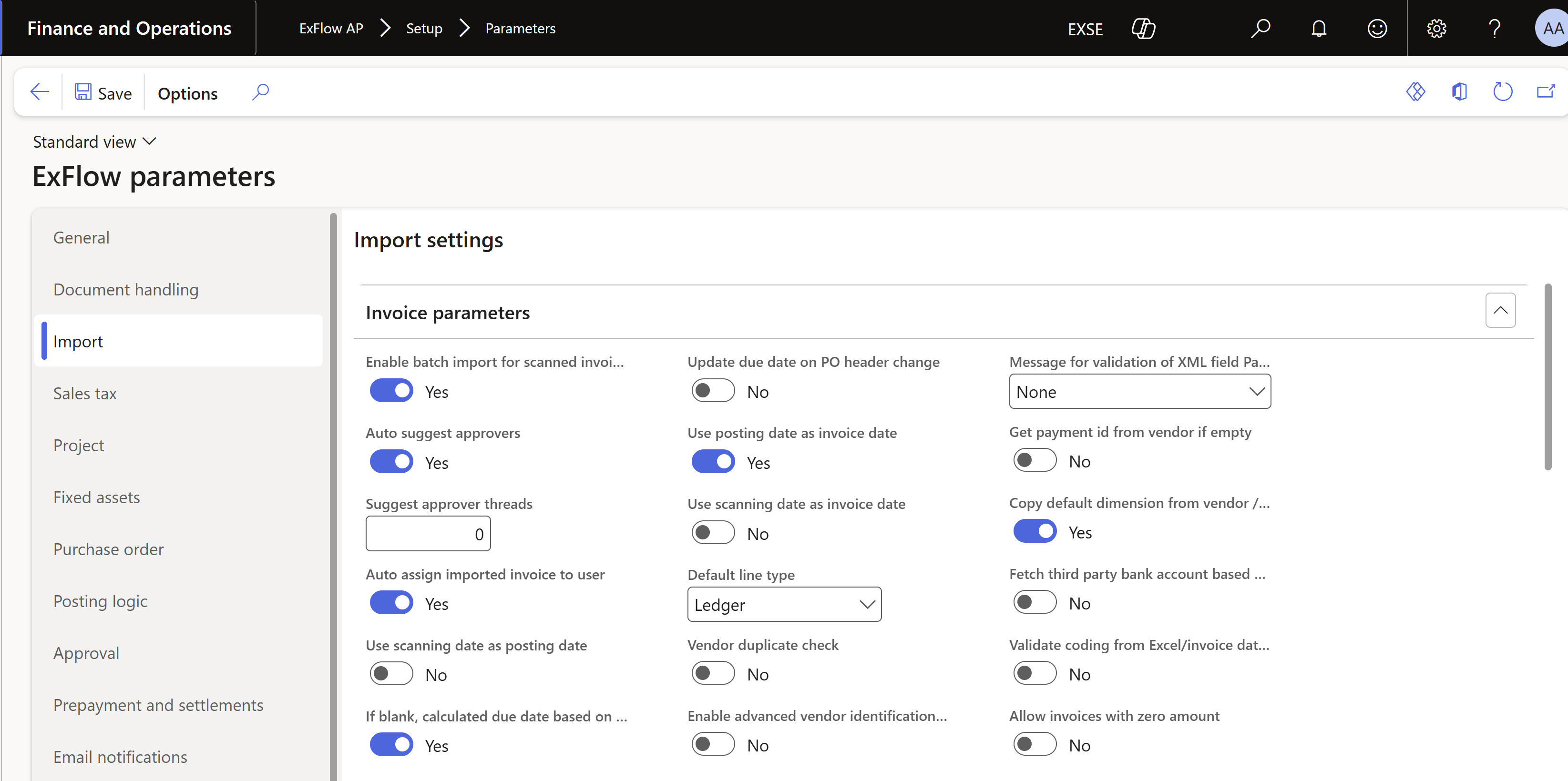Click the Save floppy disk icon
Viewport: 1568px width, 781px height.
tap(83, 92)
